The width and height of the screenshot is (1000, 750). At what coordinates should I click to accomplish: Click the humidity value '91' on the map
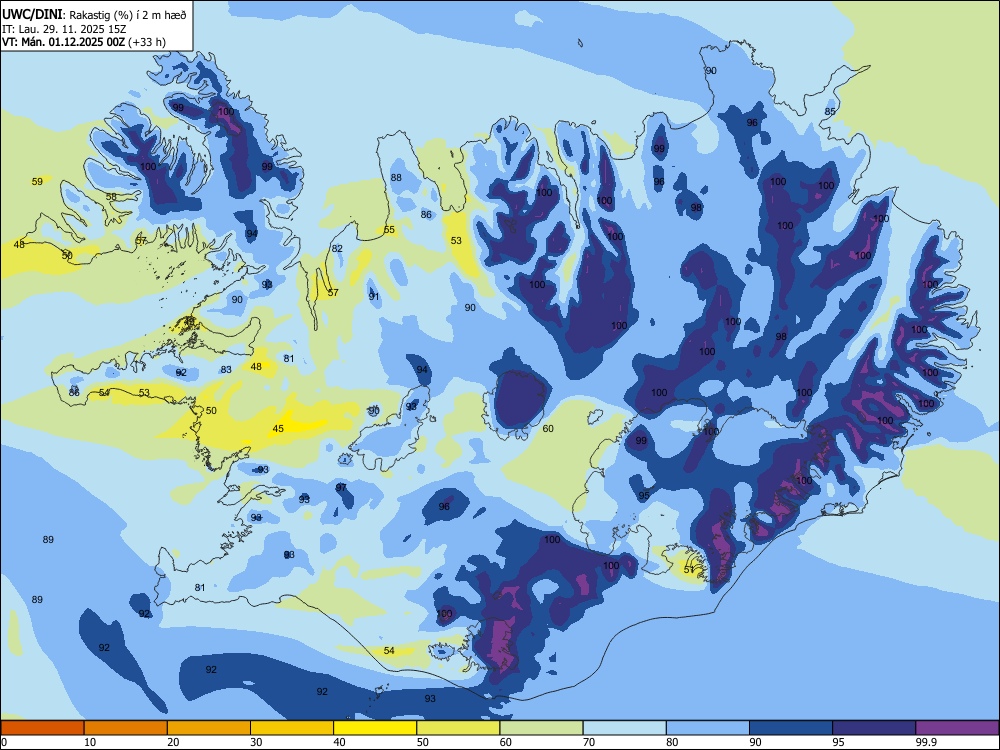pyautogui.click(x=374, y=297)
